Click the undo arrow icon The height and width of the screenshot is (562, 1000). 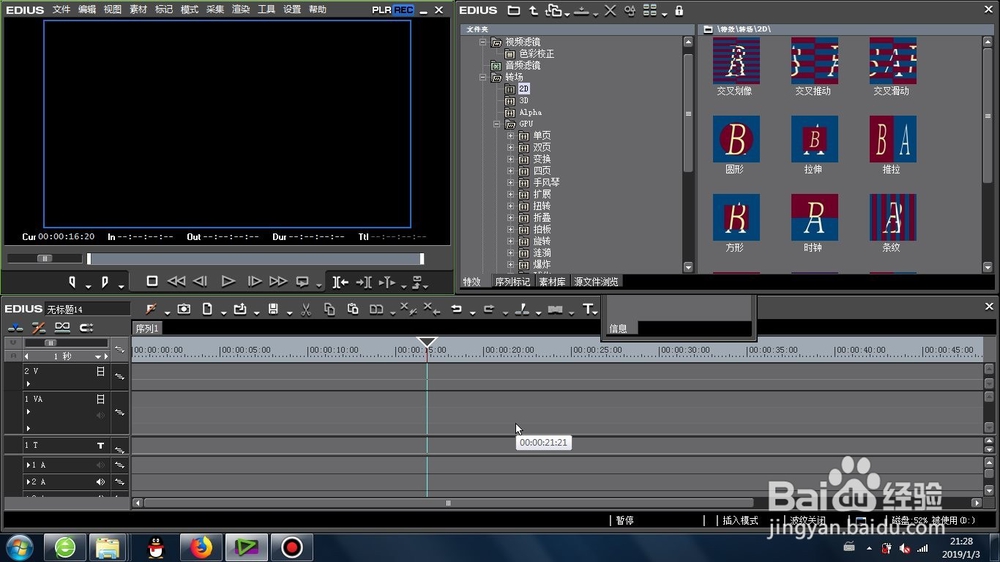[456, 309]
